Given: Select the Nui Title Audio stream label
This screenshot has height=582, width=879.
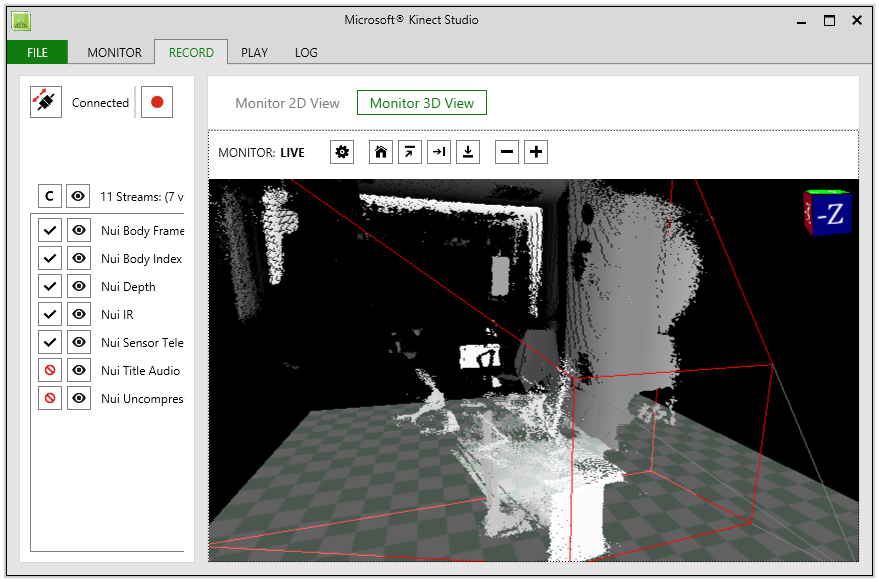Looking at the screenshot, I should click(141, 371).
